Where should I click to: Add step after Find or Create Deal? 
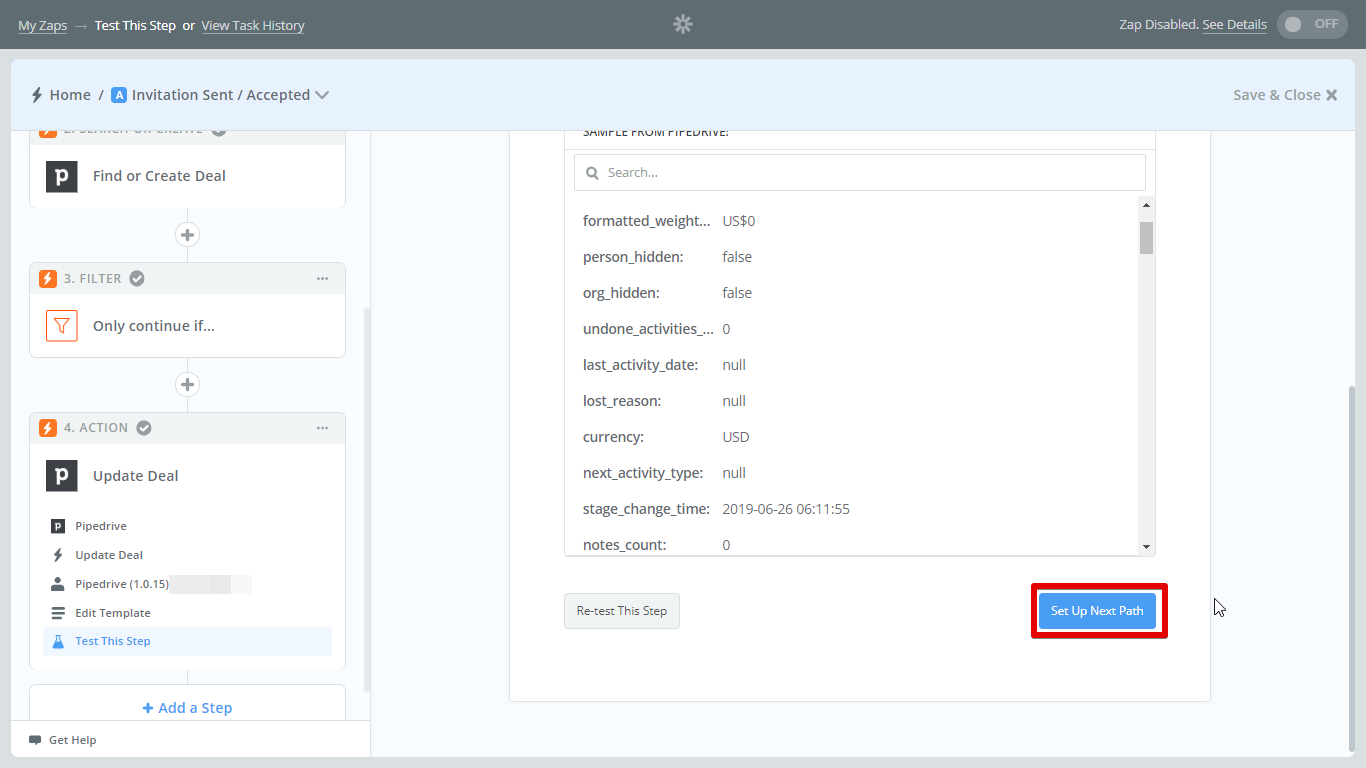coord(187,235)
